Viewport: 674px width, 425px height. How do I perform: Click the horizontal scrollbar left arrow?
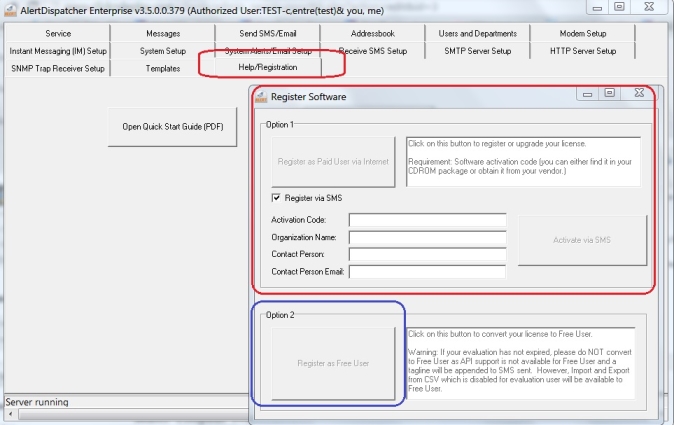tap(11, 415)
